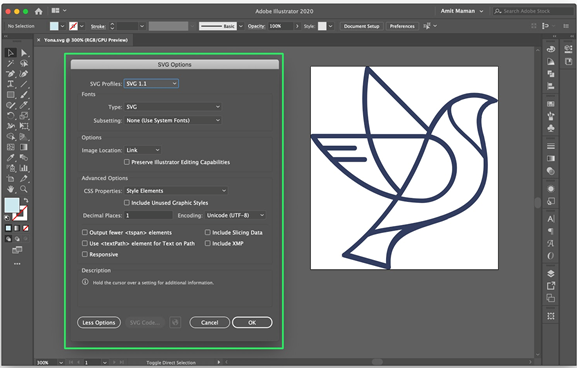Close the Yona.svg document tab

tap(39, 40)
